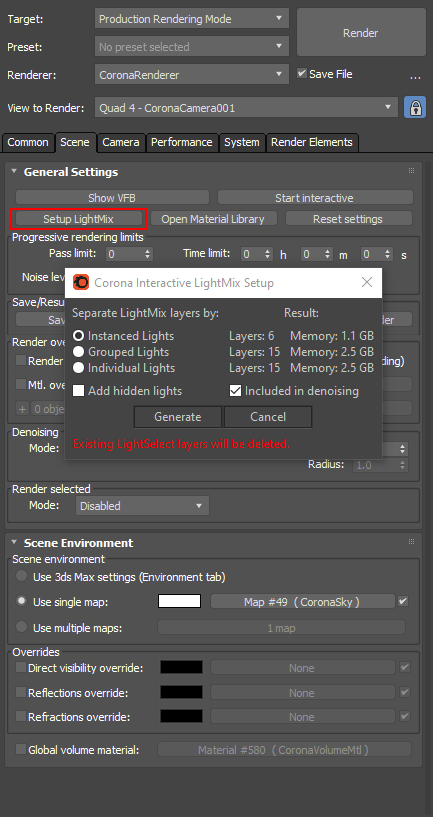Toggle the Save File checkbox

302,73
